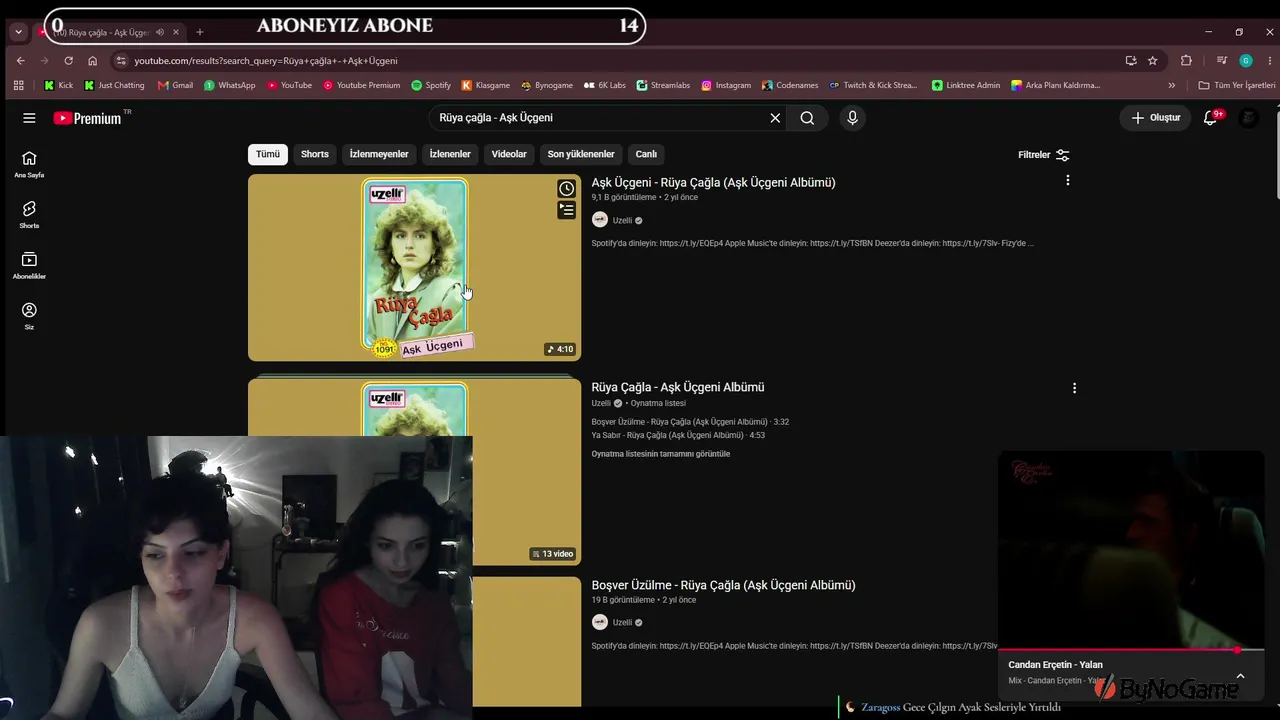1280x720 pixels.
Task: Open the Boşver Üzülme video result title
Action: 723,585
